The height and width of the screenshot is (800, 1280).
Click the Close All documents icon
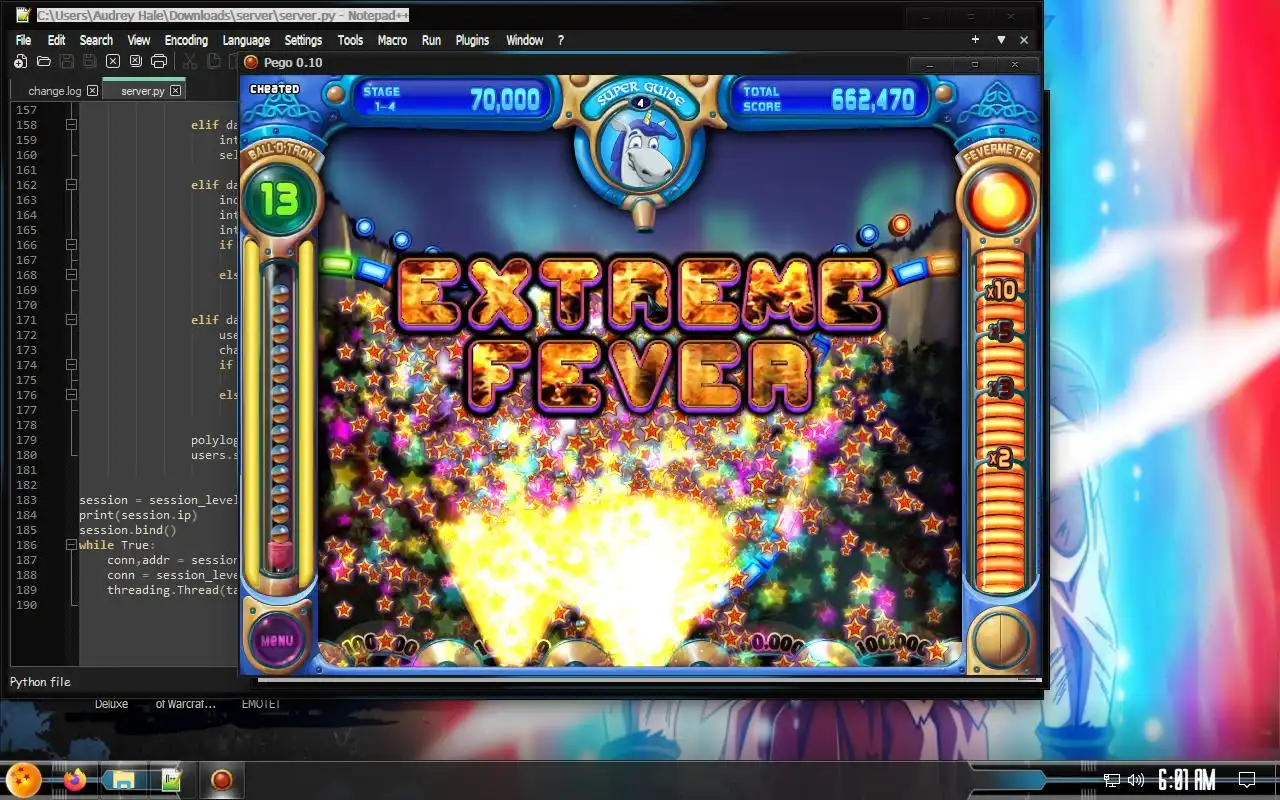click(136, 62)
